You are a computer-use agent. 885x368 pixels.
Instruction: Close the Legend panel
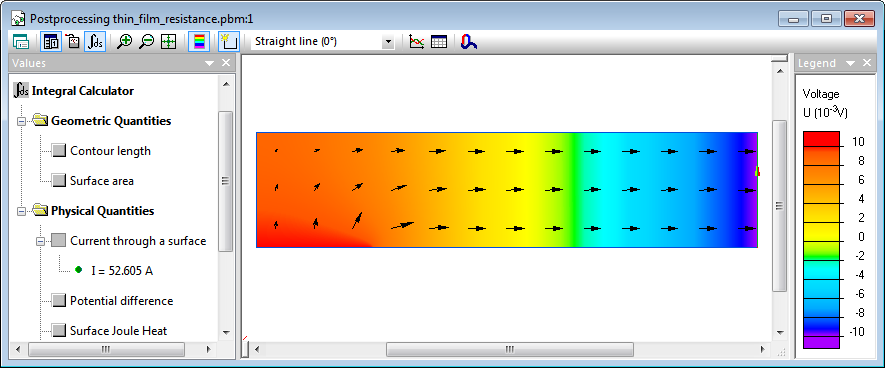(x=867, y=64)
